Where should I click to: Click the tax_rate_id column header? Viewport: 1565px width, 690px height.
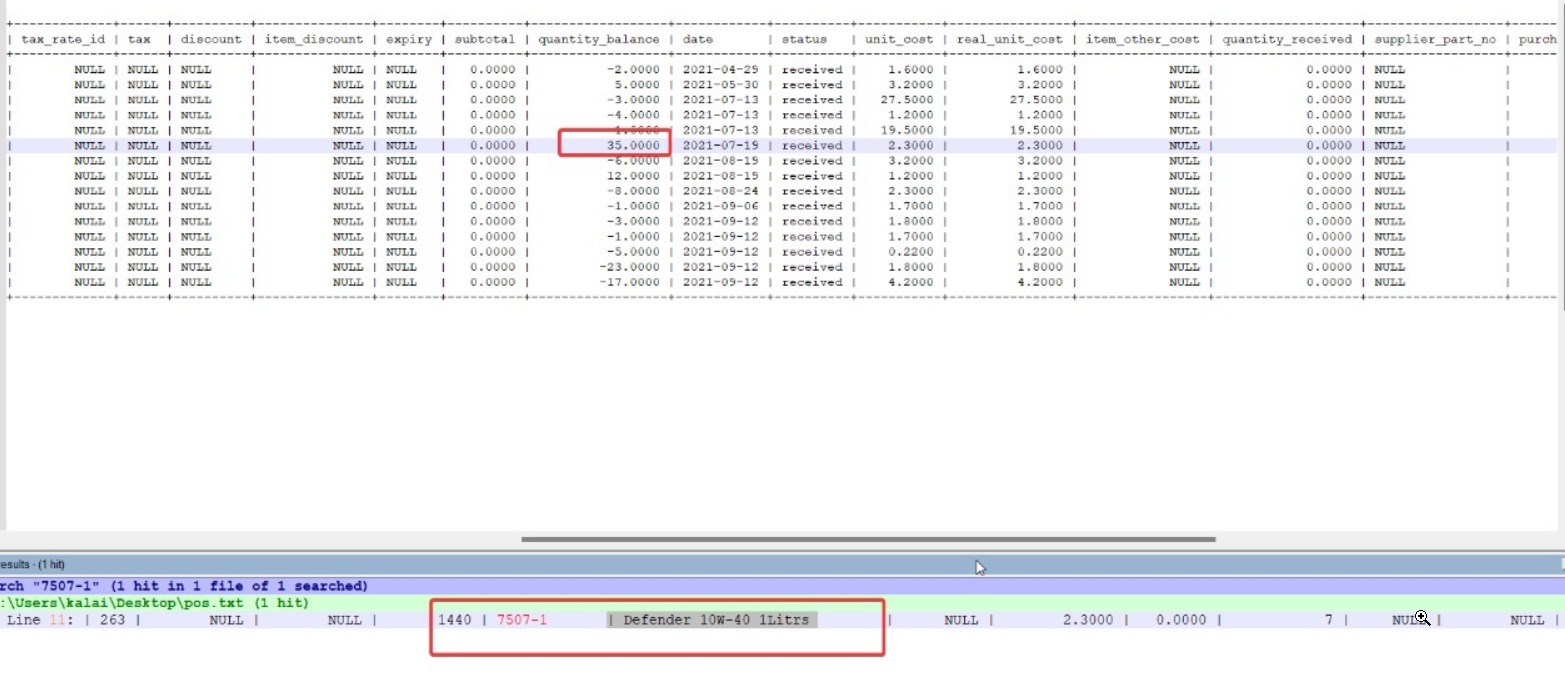(x=63, y=40)
